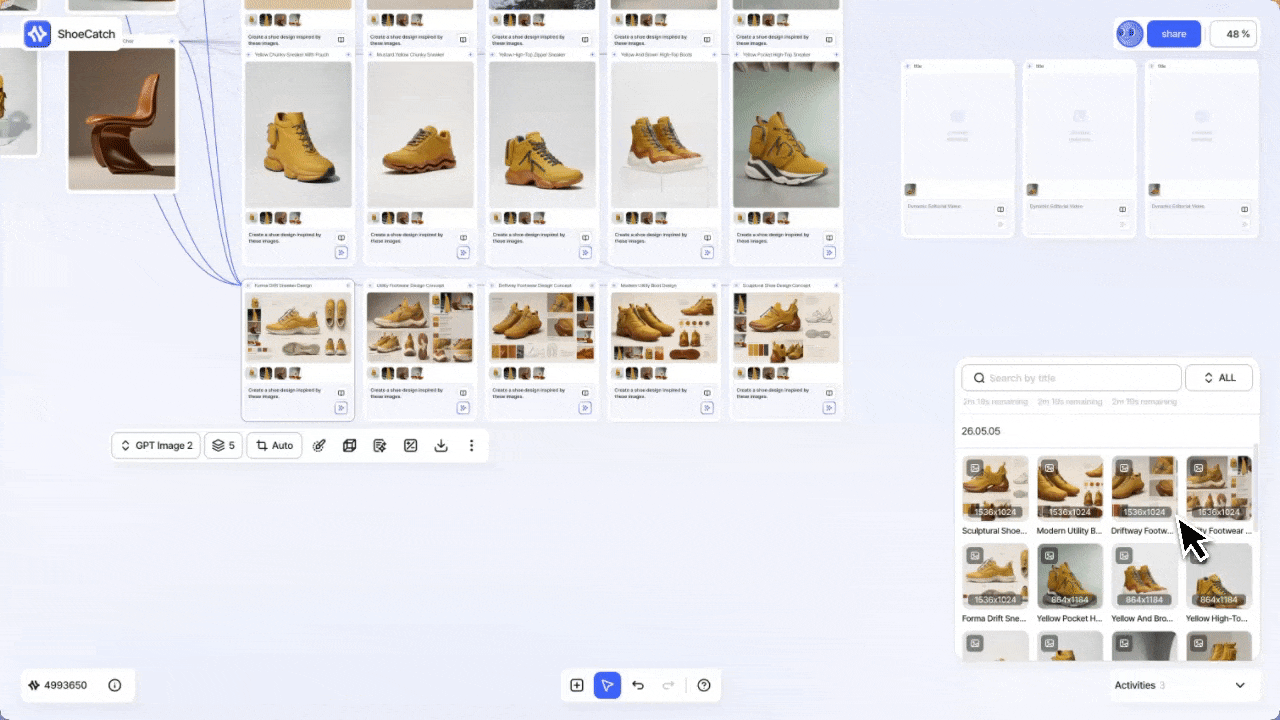Click the undo arrow

coord(638,685)
